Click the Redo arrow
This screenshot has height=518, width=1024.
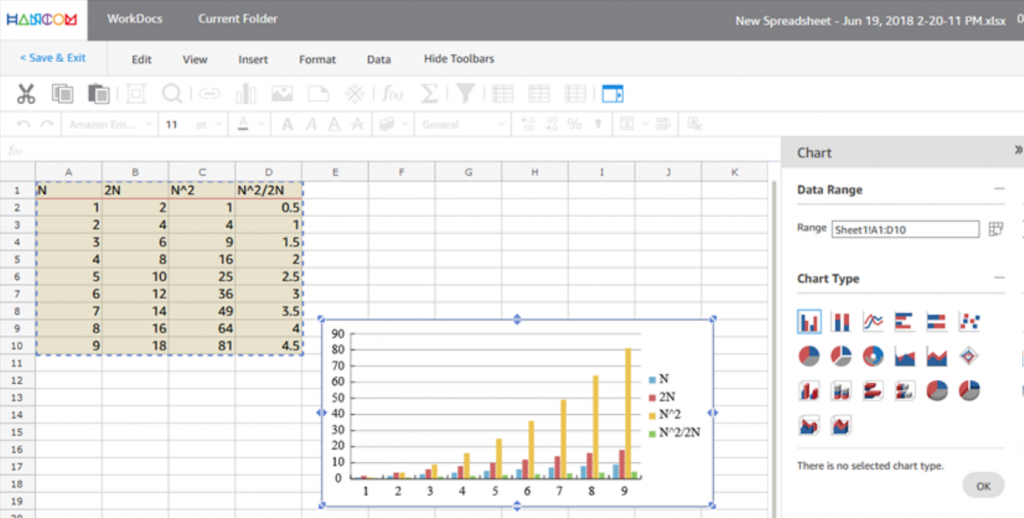click(47, 124)
